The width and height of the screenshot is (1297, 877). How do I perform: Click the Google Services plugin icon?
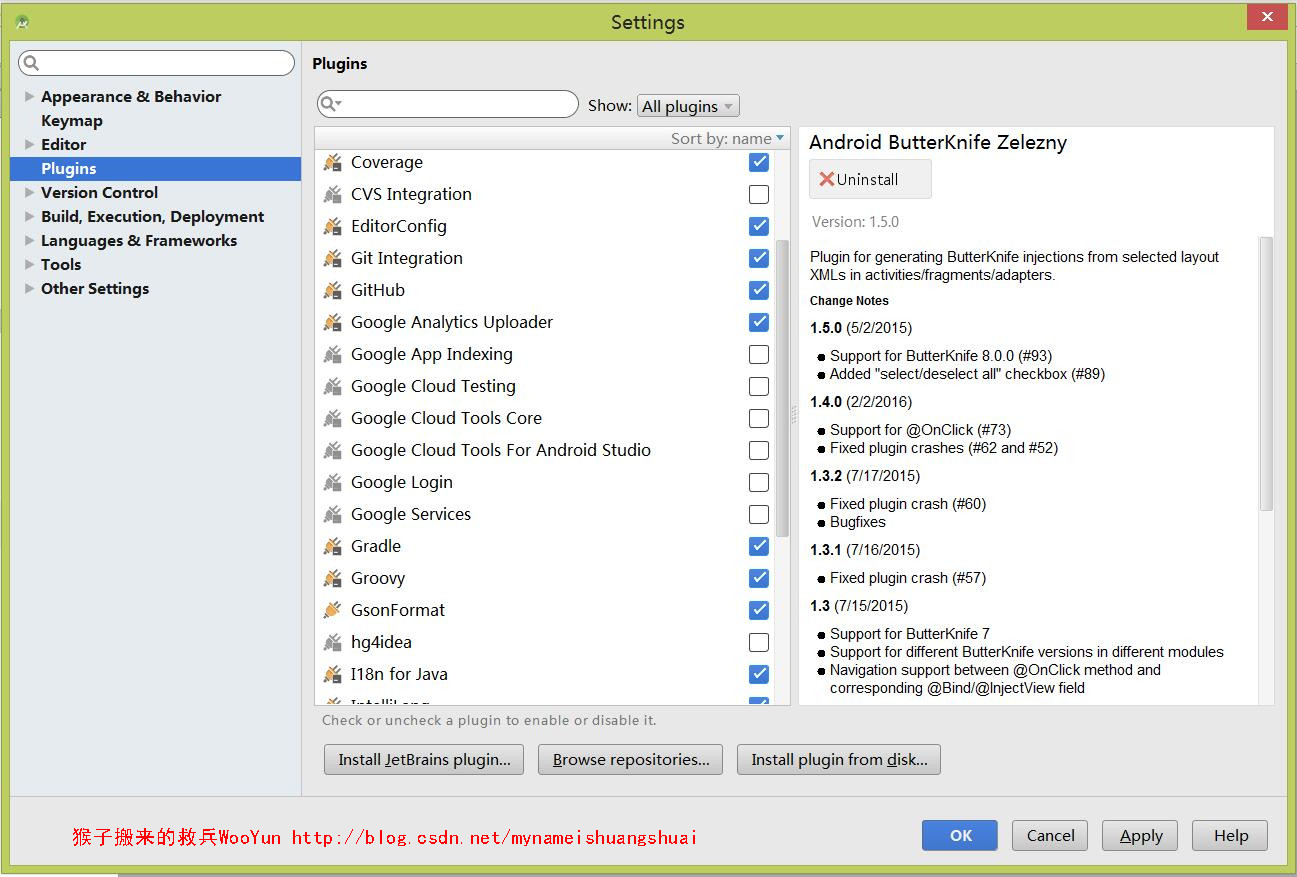[333, 514]
